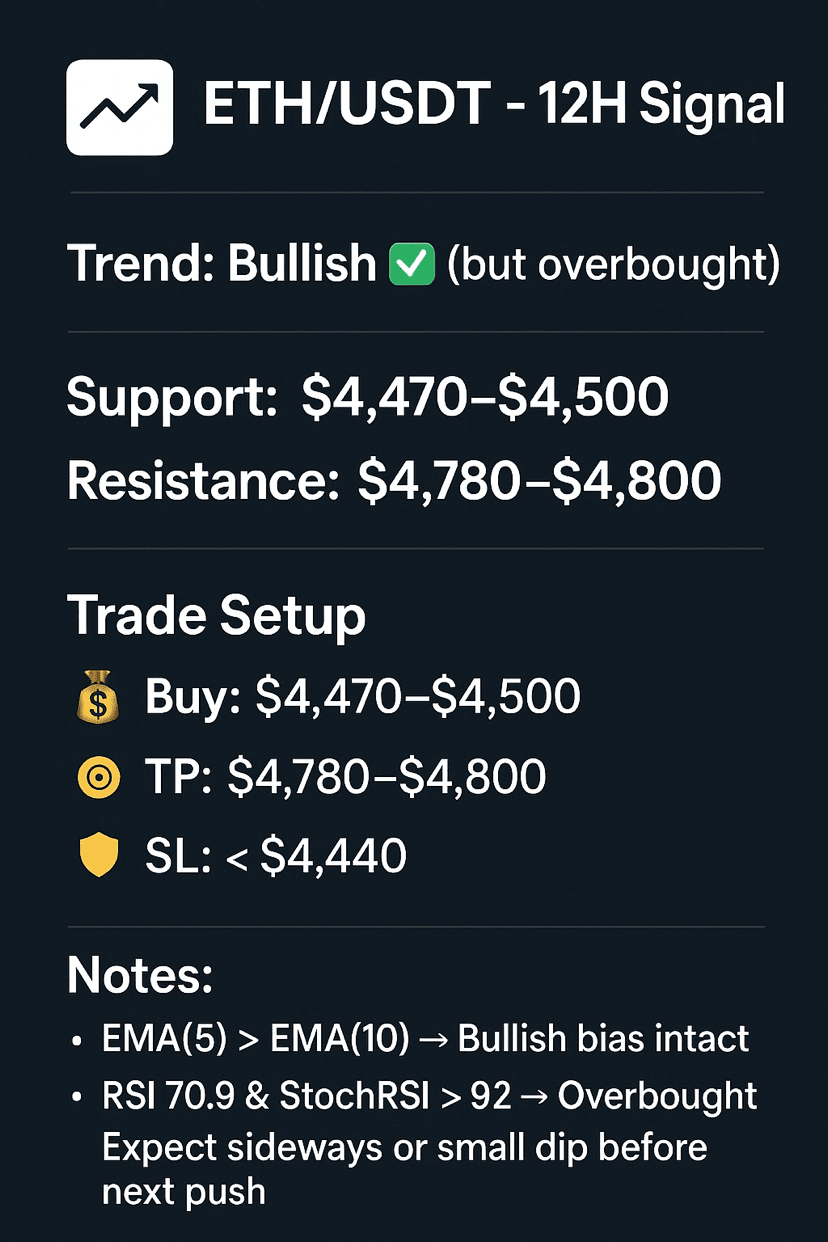
Task: Click the EMA(5) > EMA(10) note
Action: click(255, 1039)
